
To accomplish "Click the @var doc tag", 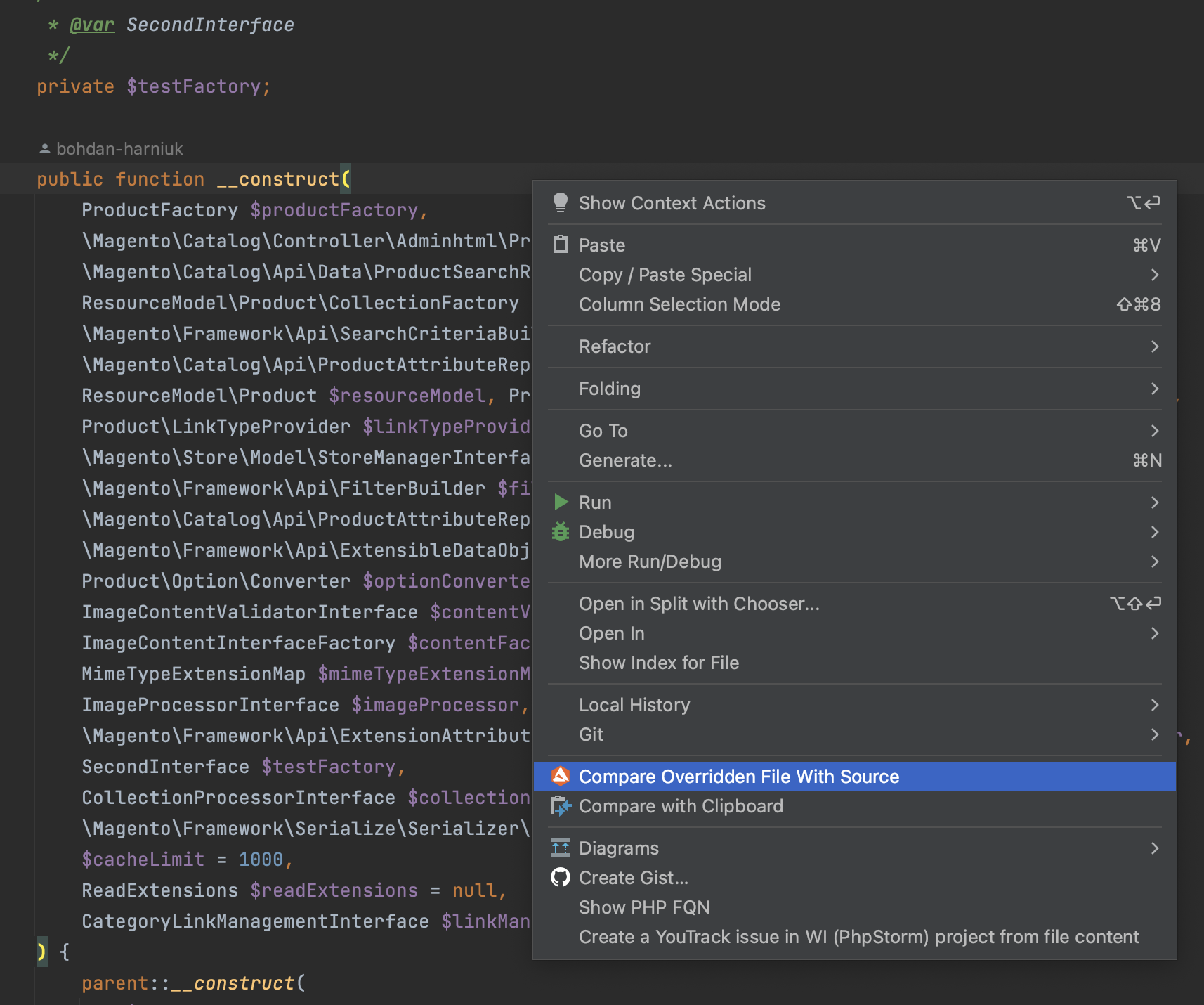I will pos(92,25).
